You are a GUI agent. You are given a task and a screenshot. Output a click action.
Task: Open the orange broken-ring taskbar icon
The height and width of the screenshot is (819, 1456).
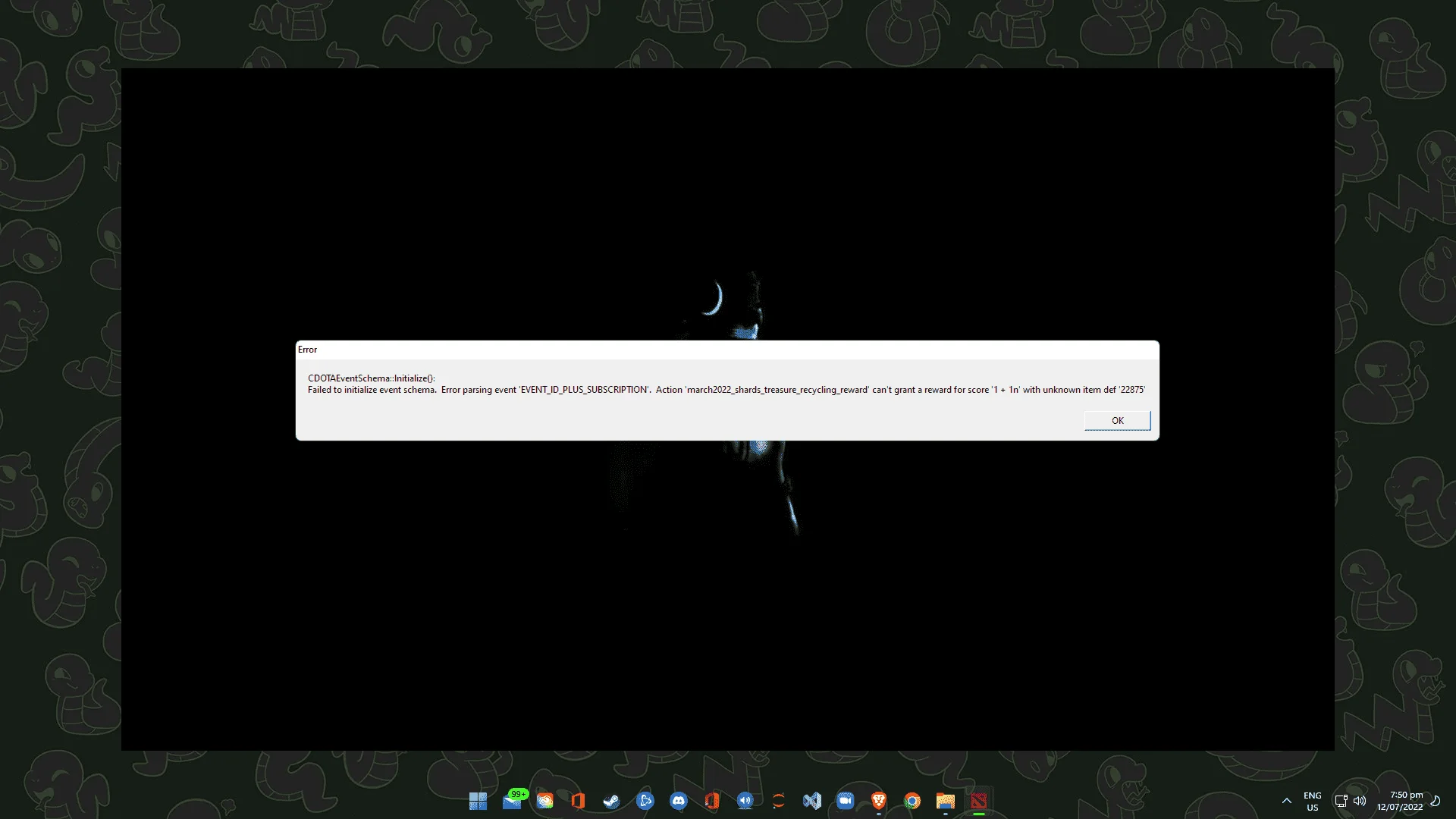778,801
